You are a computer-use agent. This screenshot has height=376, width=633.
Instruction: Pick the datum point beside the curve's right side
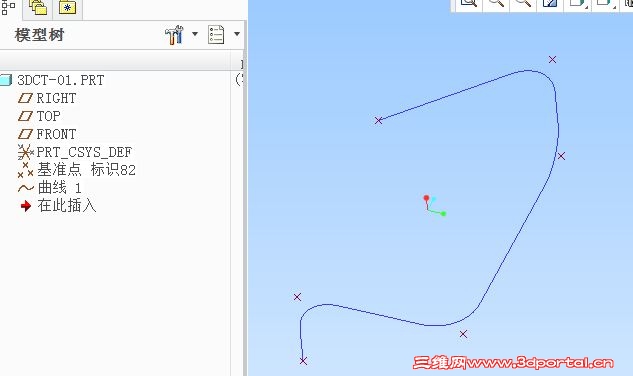561,155
